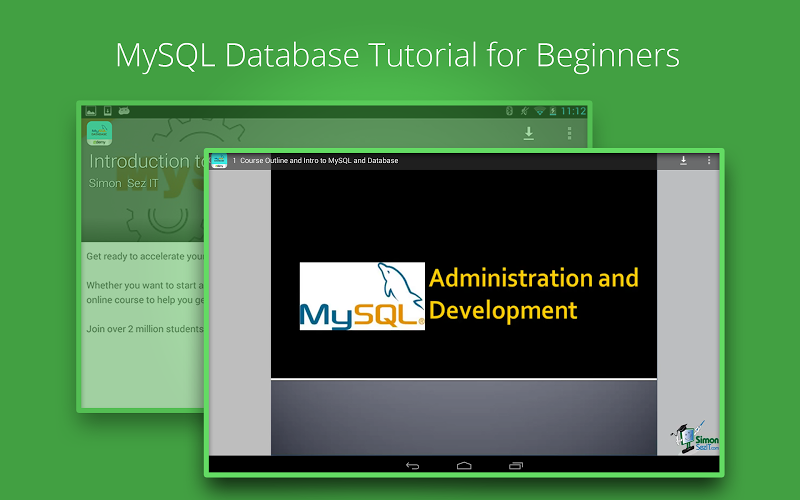800x500 pixels.
Task: Click the 'Get ready to accelerate' description line
Action: (x=145, y=256)
